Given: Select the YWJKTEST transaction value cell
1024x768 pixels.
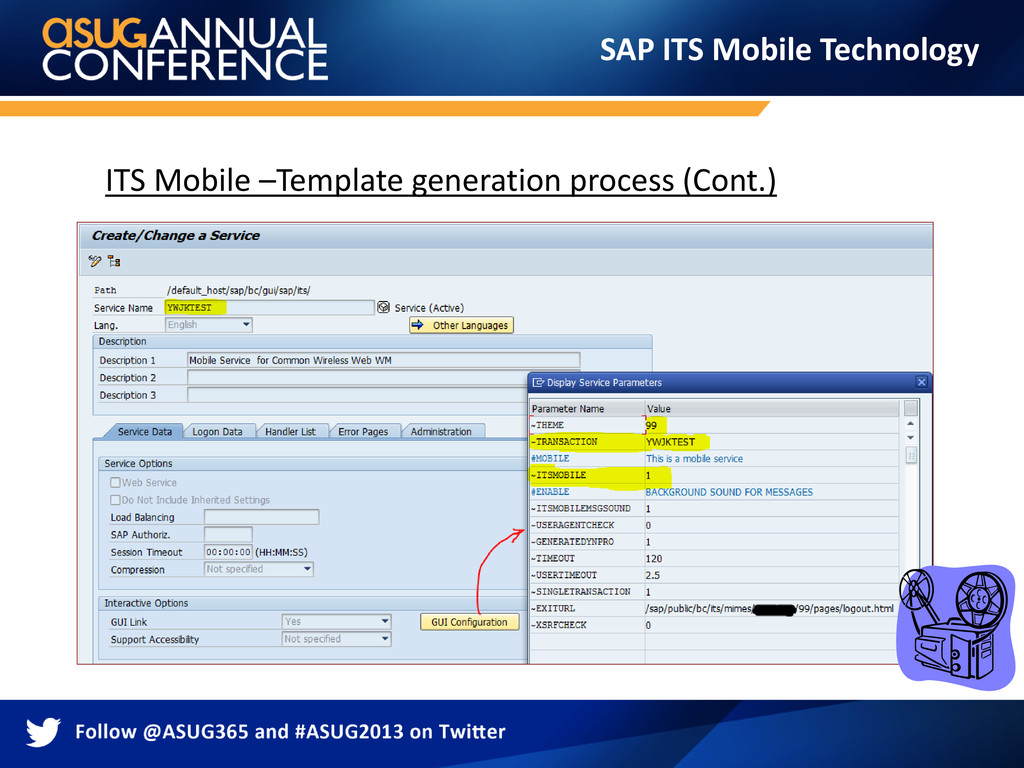Looking at the screenshot, I should [x=772, y=442].
